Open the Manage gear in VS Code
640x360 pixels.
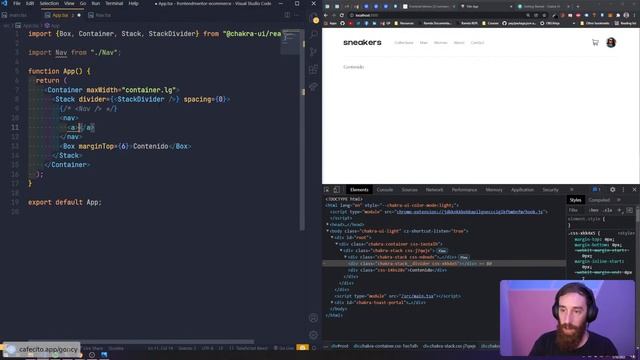click(x=313, y=335)
